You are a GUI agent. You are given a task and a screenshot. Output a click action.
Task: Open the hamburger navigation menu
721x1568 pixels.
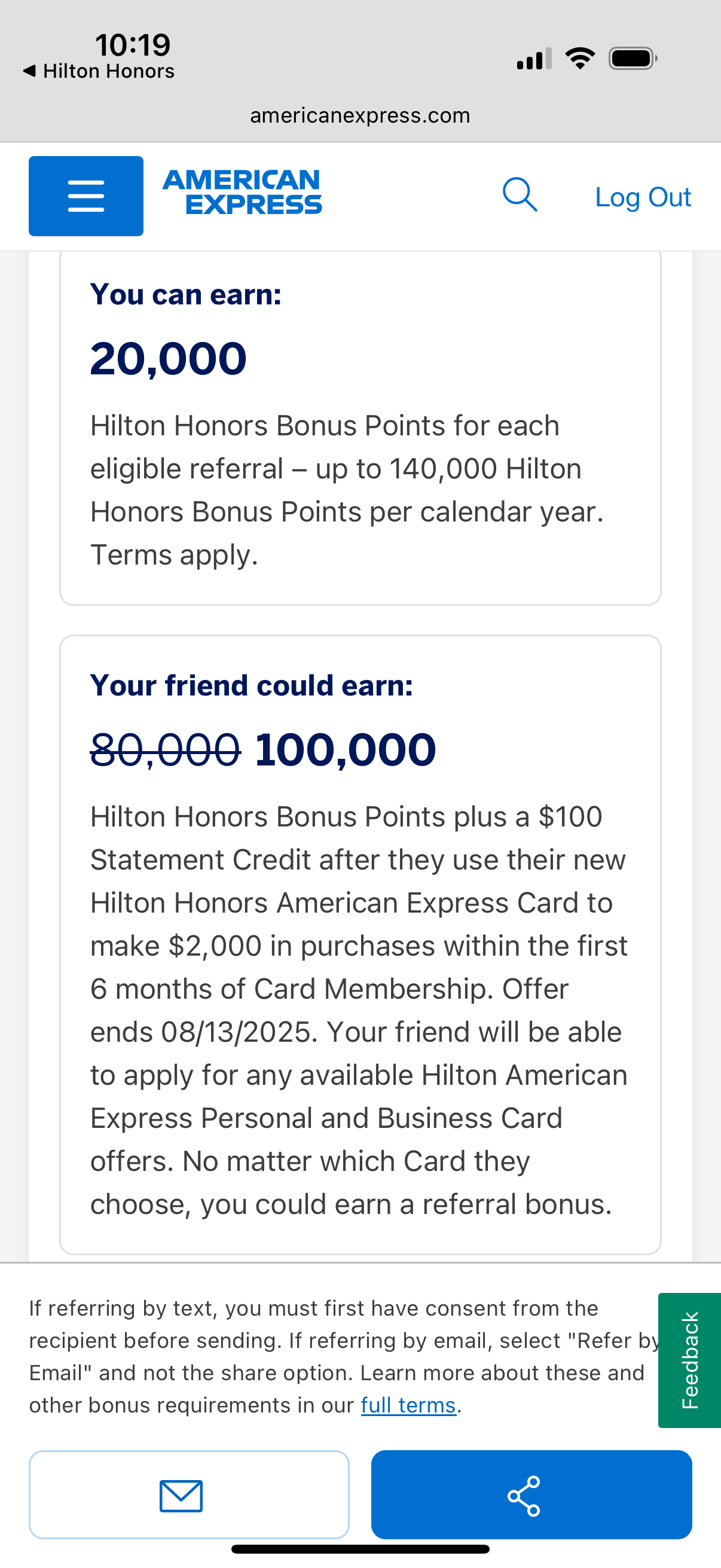[x=85, y=196]
